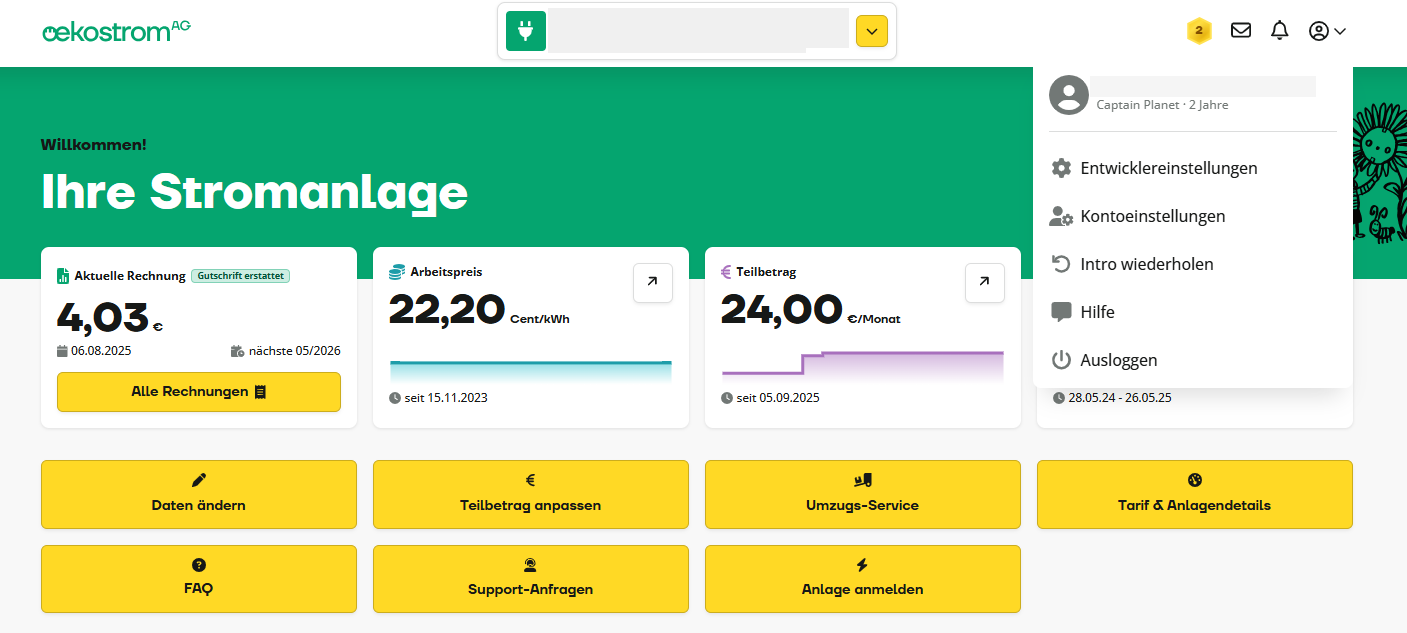Viewport: 1407px width, 633px height.
Task: Collapse the user account menu icon
Action: (x=1327, y=31)
